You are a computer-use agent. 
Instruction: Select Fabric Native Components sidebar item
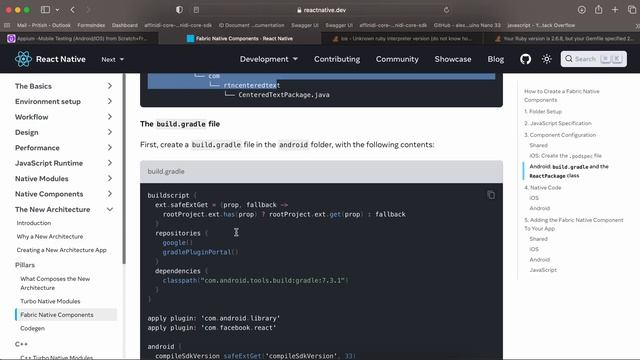(x=66, y=315)
